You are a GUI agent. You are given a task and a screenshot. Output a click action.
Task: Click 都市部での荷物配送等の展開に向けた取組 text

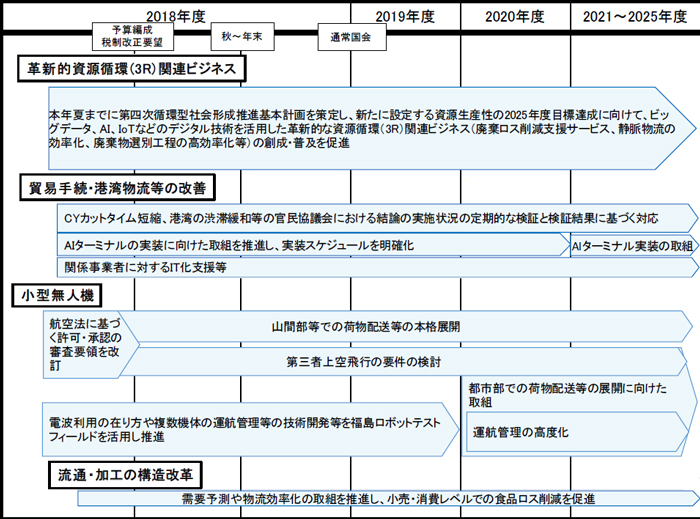tap(568, 395)
